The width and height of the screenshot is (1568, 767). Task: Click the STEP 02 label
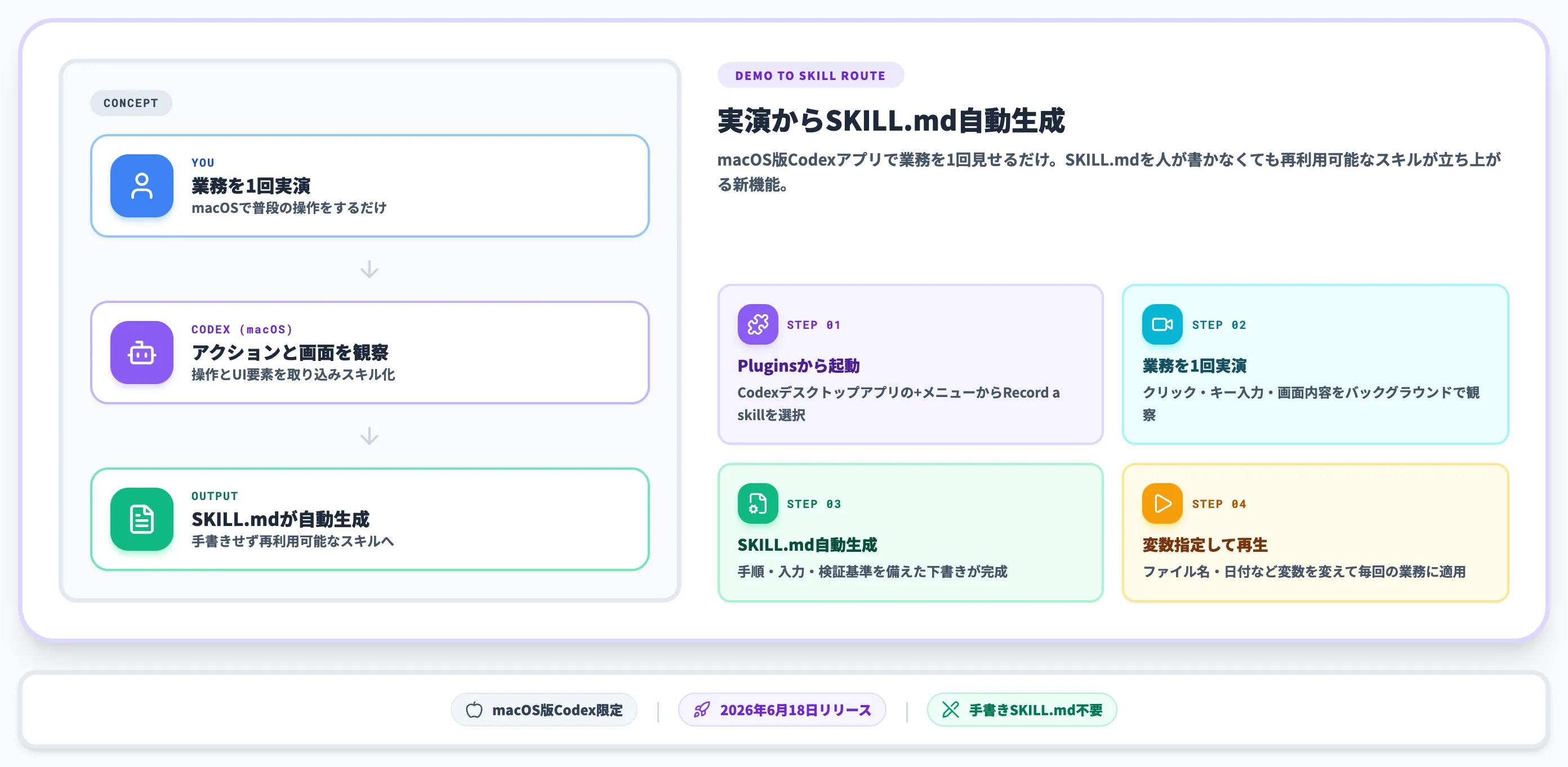pyautogui.click(x=1219, y=325)
